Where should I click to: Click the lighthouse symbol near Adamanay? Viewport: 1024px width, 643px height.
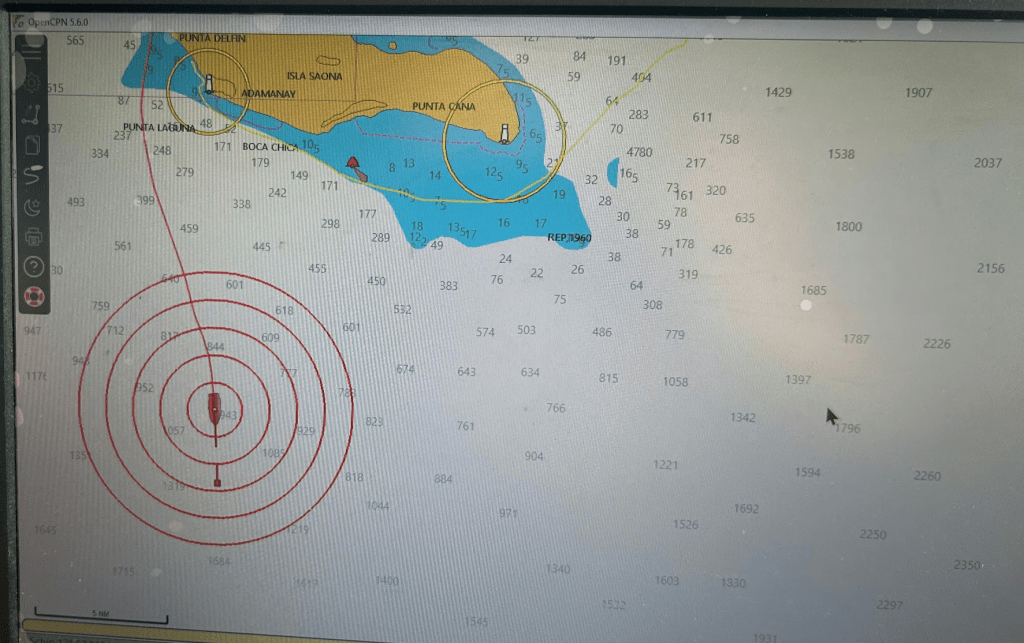209,84
